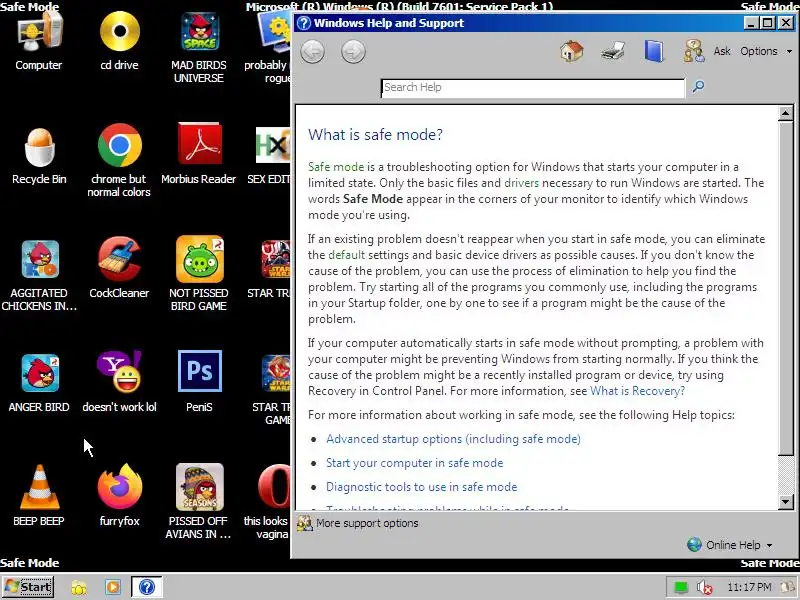
Task: Open the default glossary term link
Action: (x=346, y=255)
